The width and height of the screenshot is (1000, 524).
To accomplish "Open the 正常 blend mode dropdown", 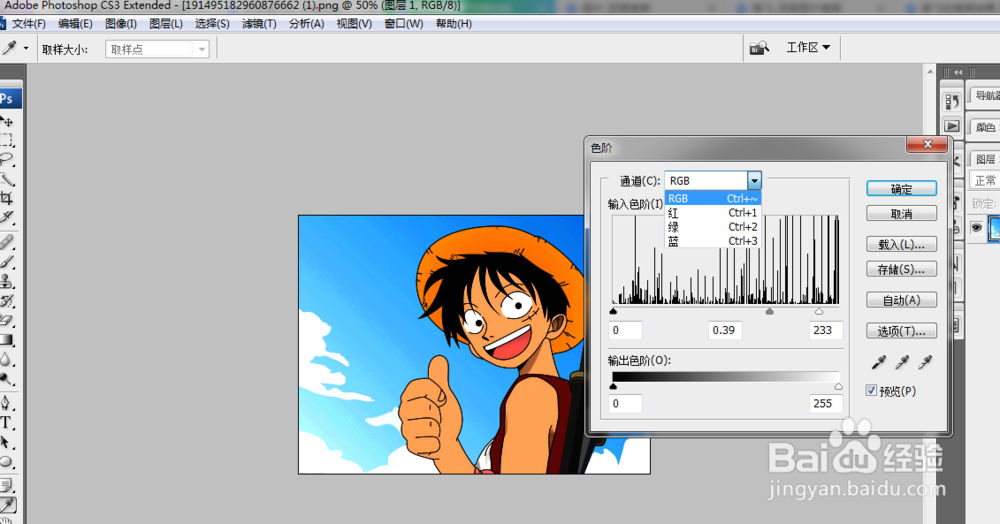I will coord(984,180).
